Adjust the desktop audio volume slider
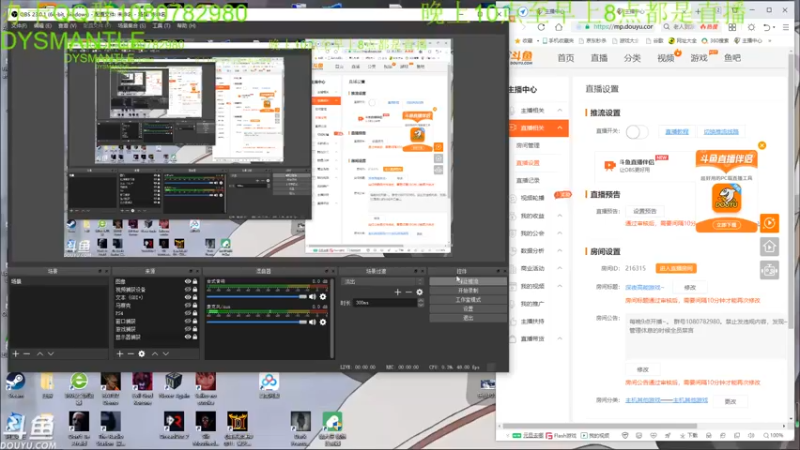The image size is (800, 450). pos(257,296)
